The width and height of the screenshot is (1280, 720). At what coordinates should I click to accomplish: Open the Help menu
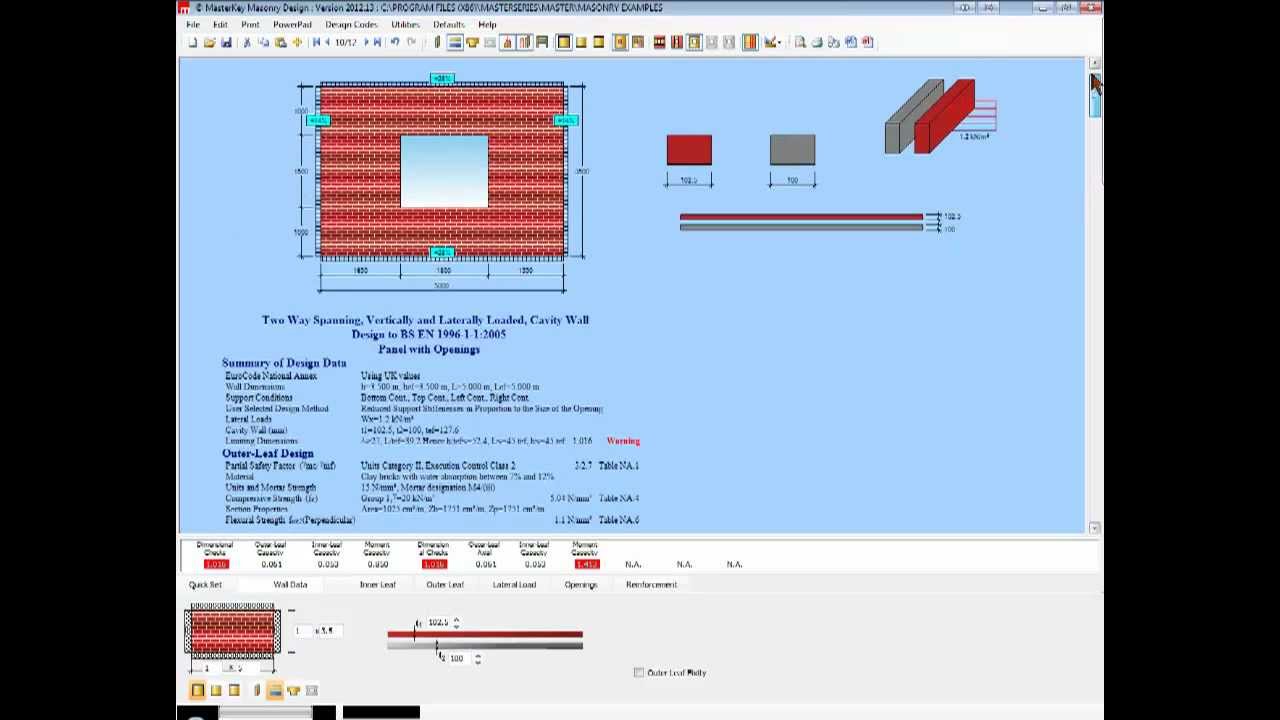(x=487, y=24)
